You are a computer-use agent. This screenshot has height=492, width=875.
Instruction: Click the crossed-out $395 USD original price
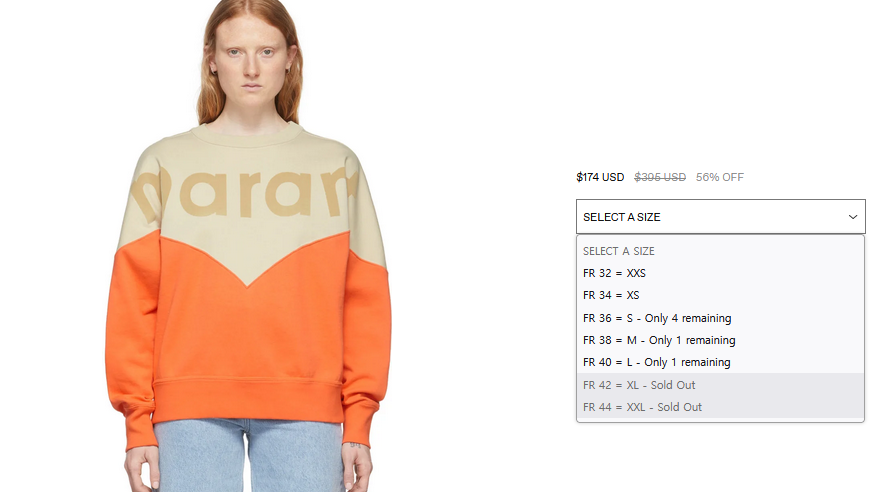[660, 177]
